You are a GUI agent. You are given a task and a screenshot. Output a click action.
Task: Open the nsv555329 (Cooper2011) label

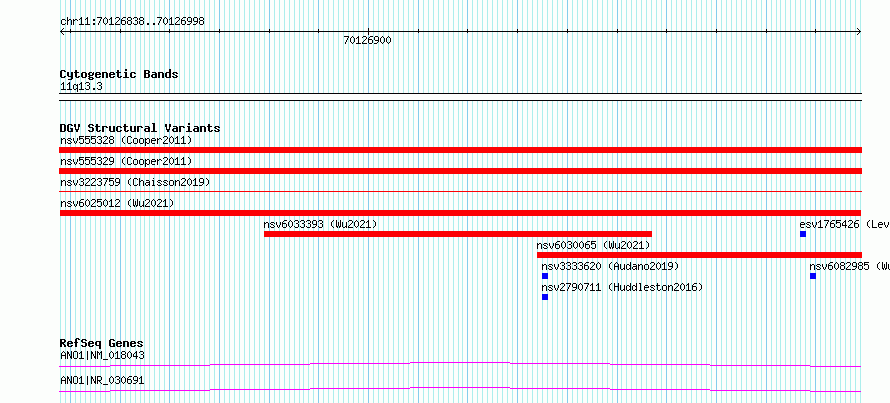pos(126,161)
